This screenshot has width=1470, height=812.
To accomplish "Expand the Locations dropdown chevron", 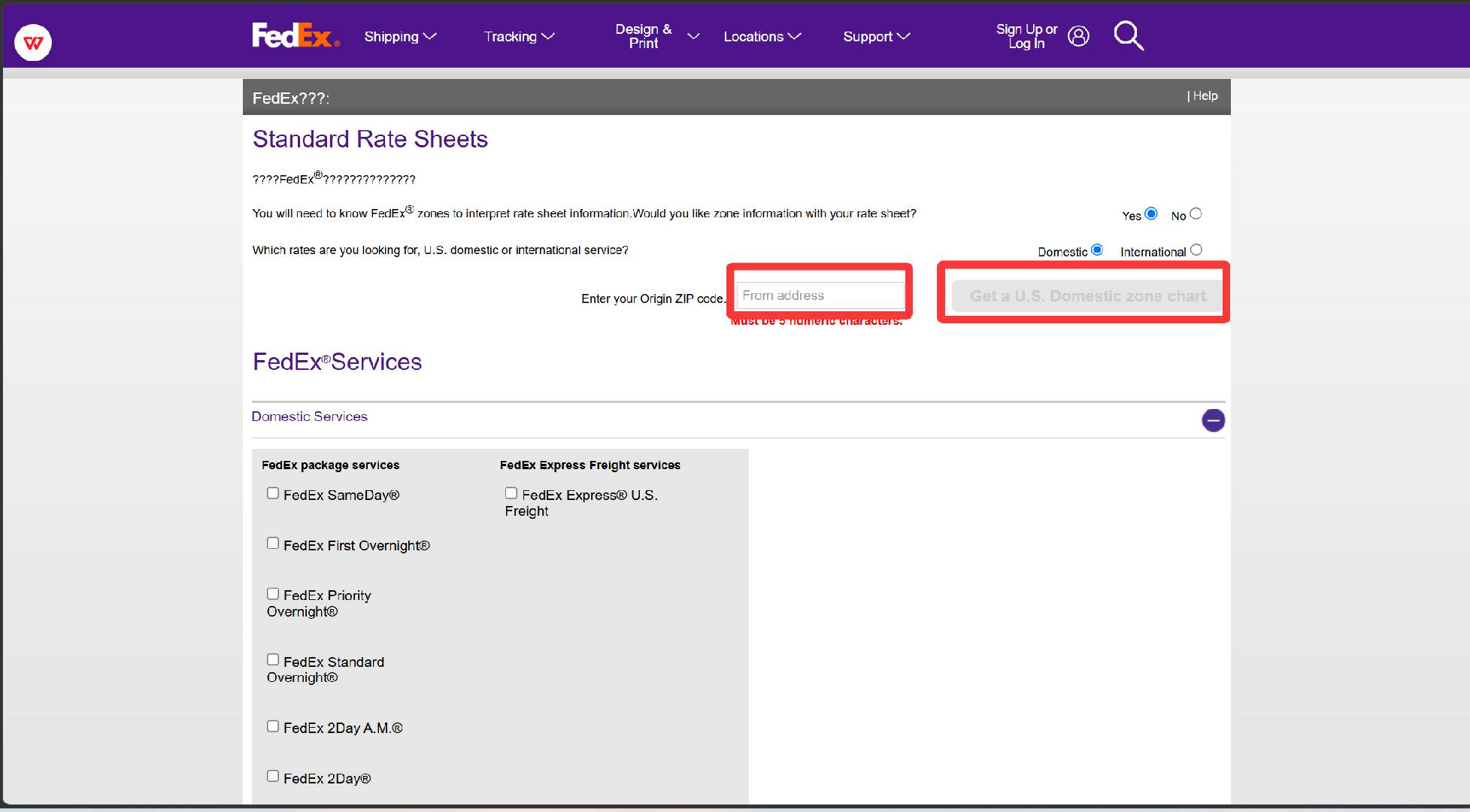I will pos(795,36).
